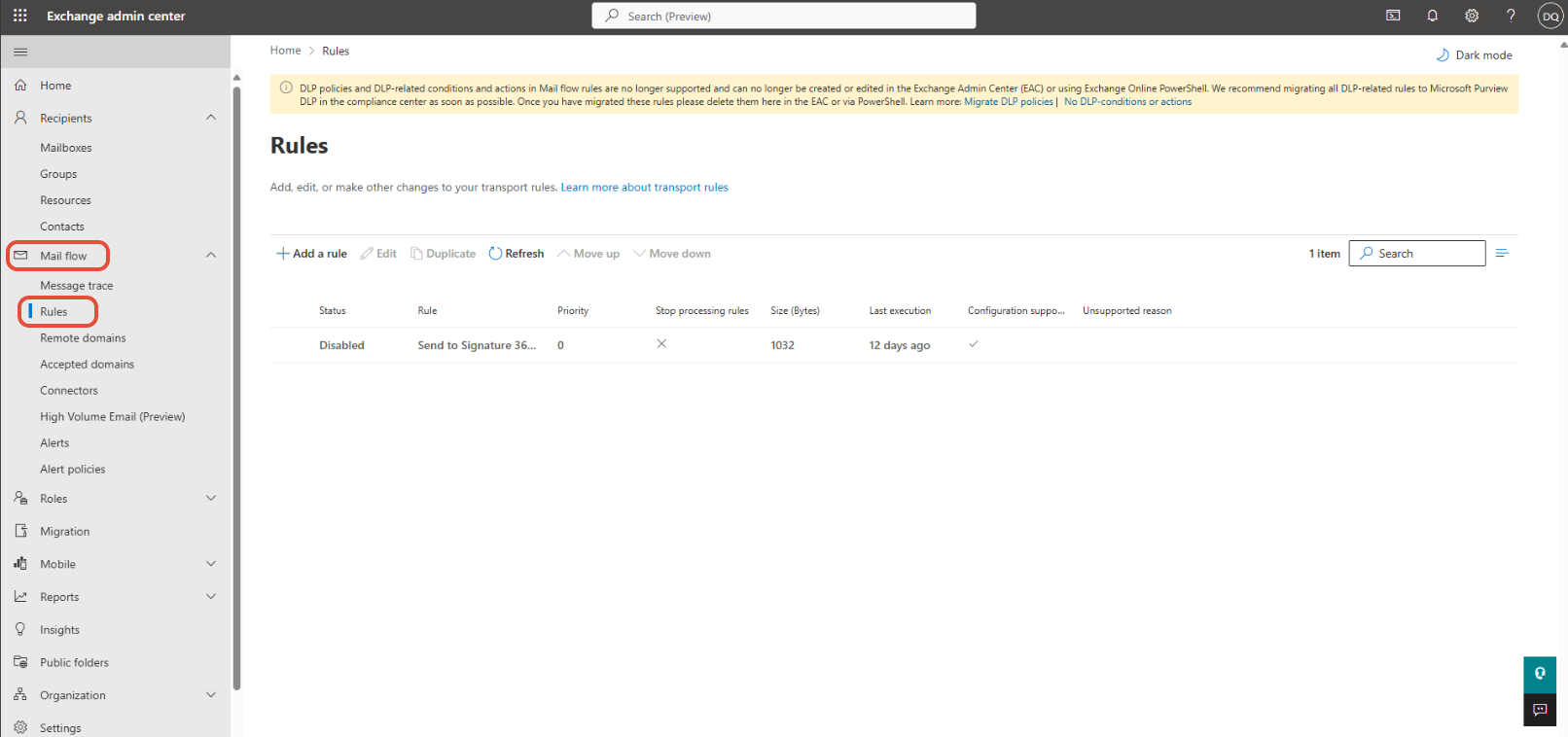This screenshot has width=1568, height=737.
Task: Open No DLP-conditions or actions link
Action: click(x=1127, y=102)
